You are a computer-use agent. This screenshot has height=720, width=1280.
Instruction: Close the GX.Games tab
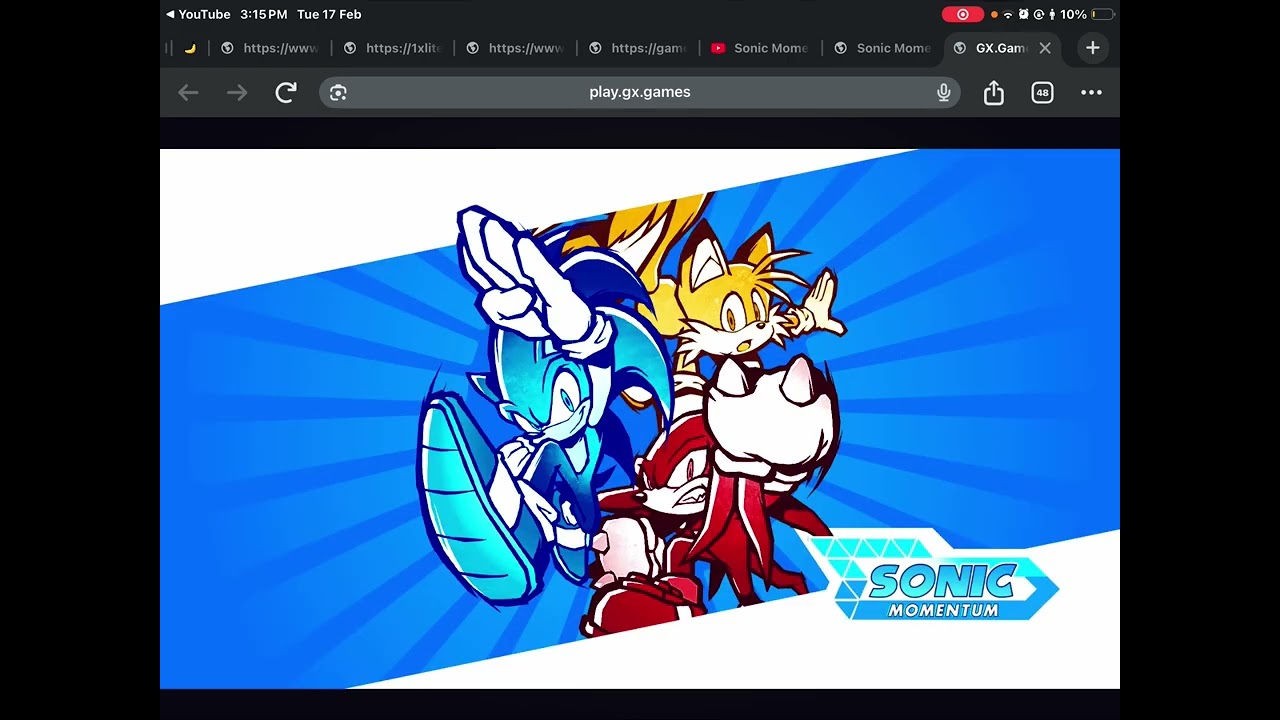point(1045,48)
